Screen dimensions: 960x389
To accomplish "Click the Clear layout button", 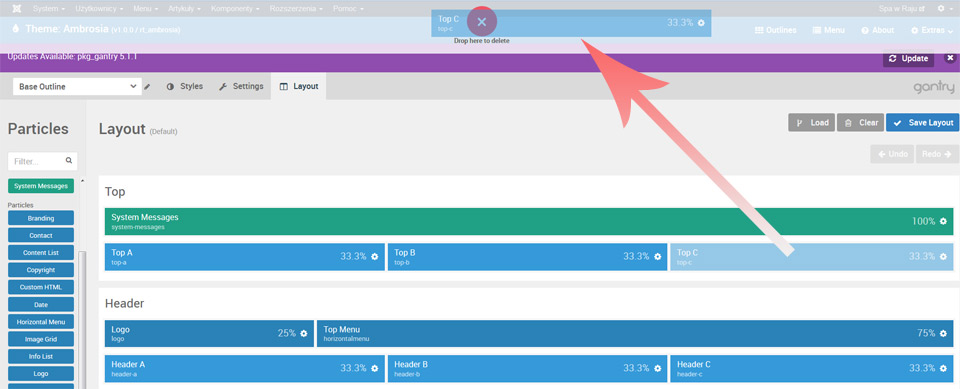I will [x=860, y=123].
